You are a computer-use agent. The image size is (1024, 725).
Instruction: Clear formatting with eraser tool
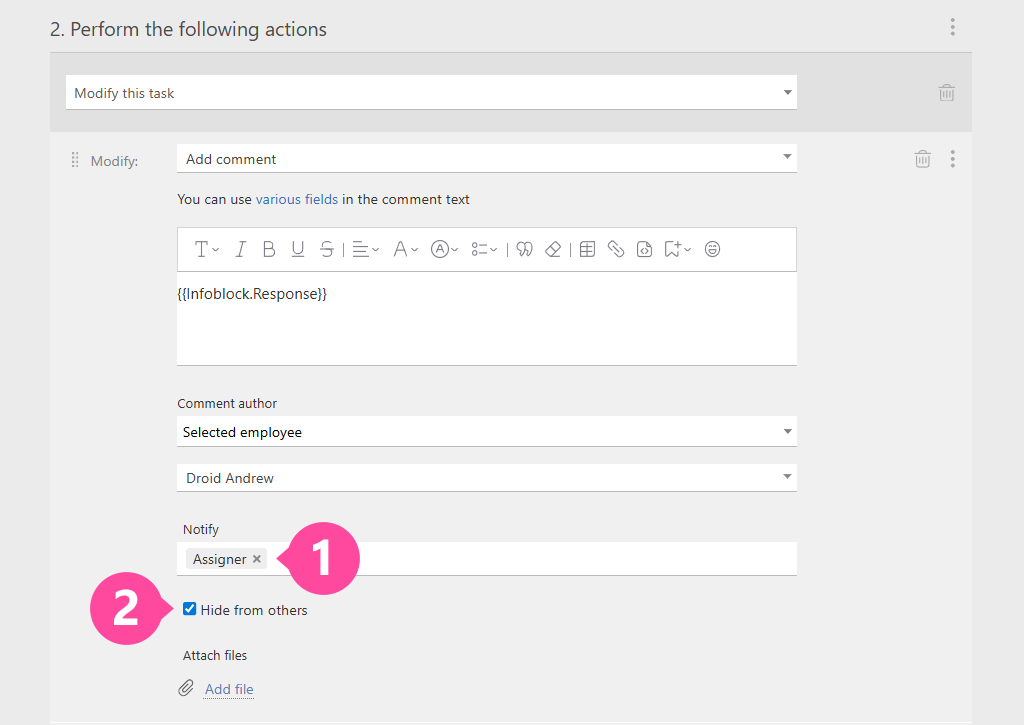click(553, 249)
